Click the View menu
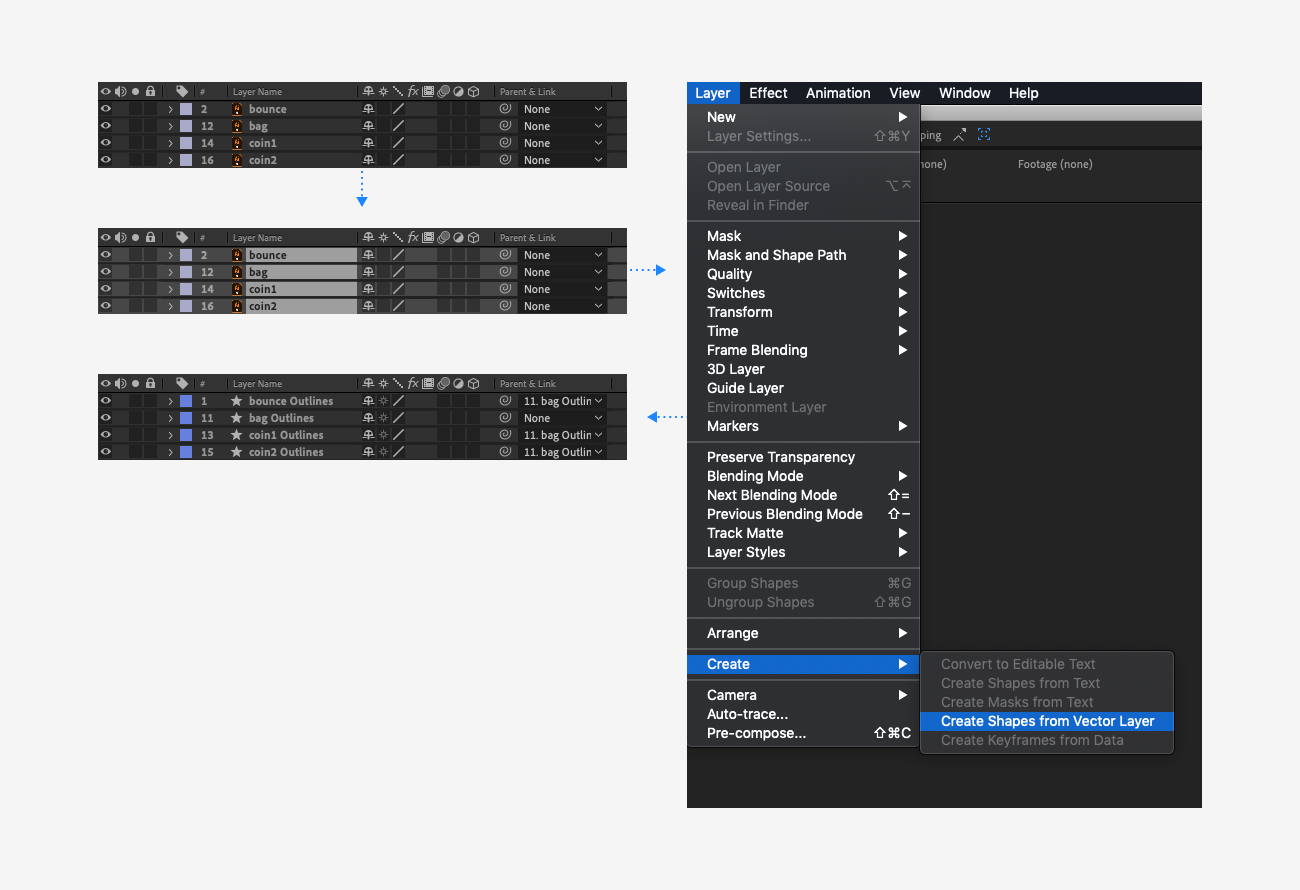1300x890 pixels. 905,93
